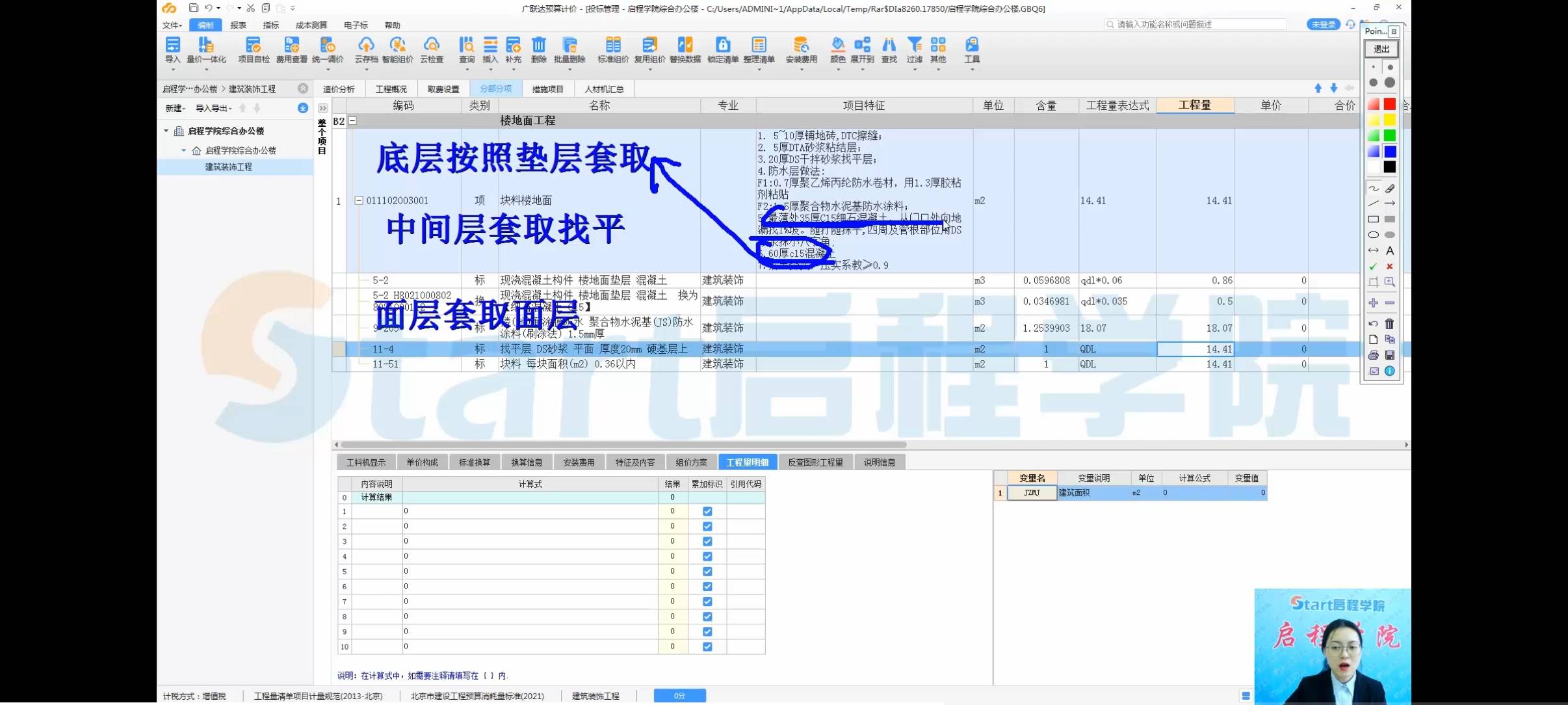Screen dimensions: 1568x705
Task: Toggle 累加标识 checkbox in row 1
Action: coord(707,511)
